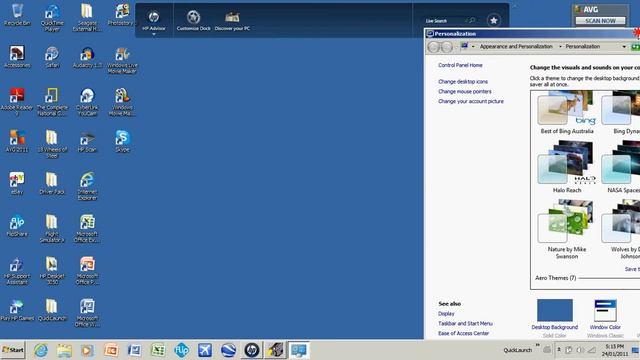This screenshot has height=360, width=640.
Task: Open Ease of Access Center link
Action: 463,333
